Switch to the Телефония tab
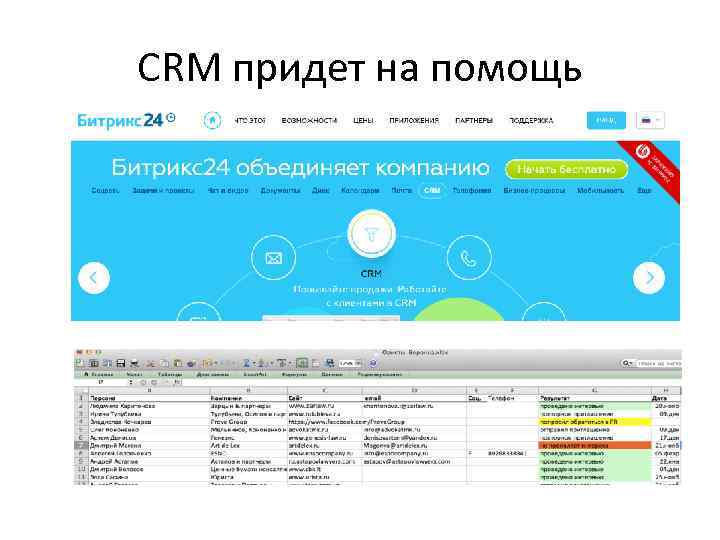 472,190
